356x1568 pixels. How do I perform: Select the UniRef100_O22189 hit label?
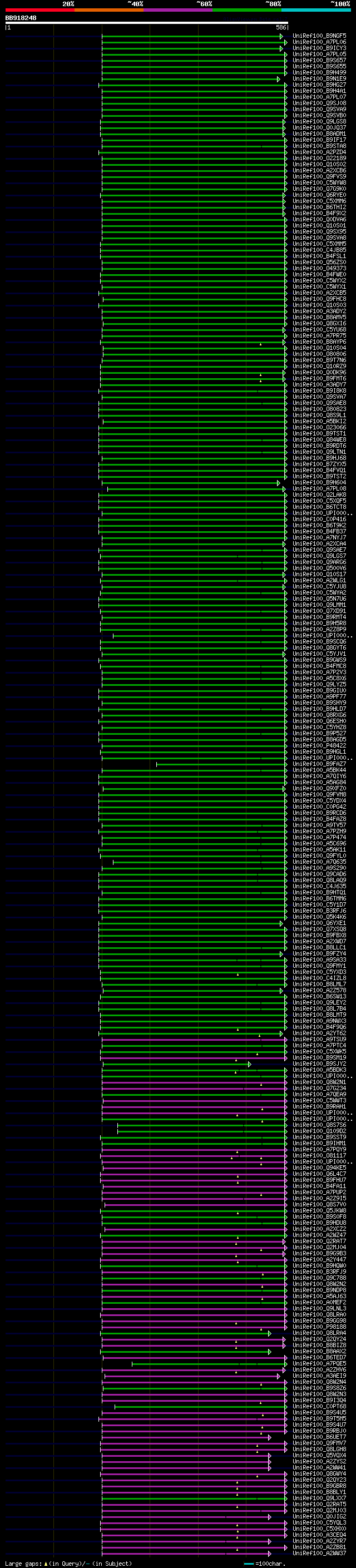319,159
